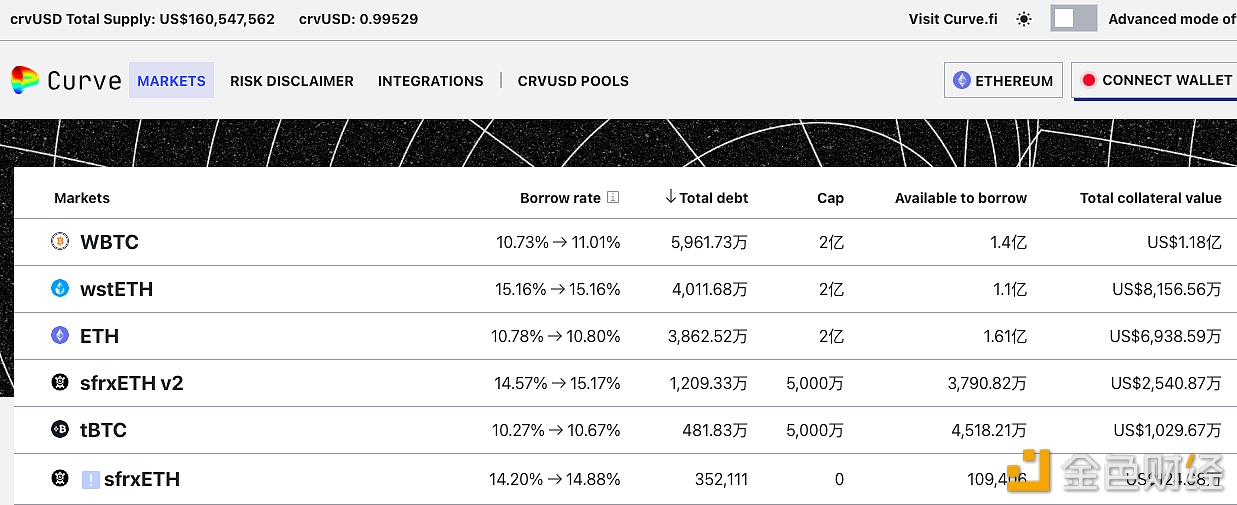
Task: Click the sfrxETH deprecated token icon
Action: click(60, 478)
